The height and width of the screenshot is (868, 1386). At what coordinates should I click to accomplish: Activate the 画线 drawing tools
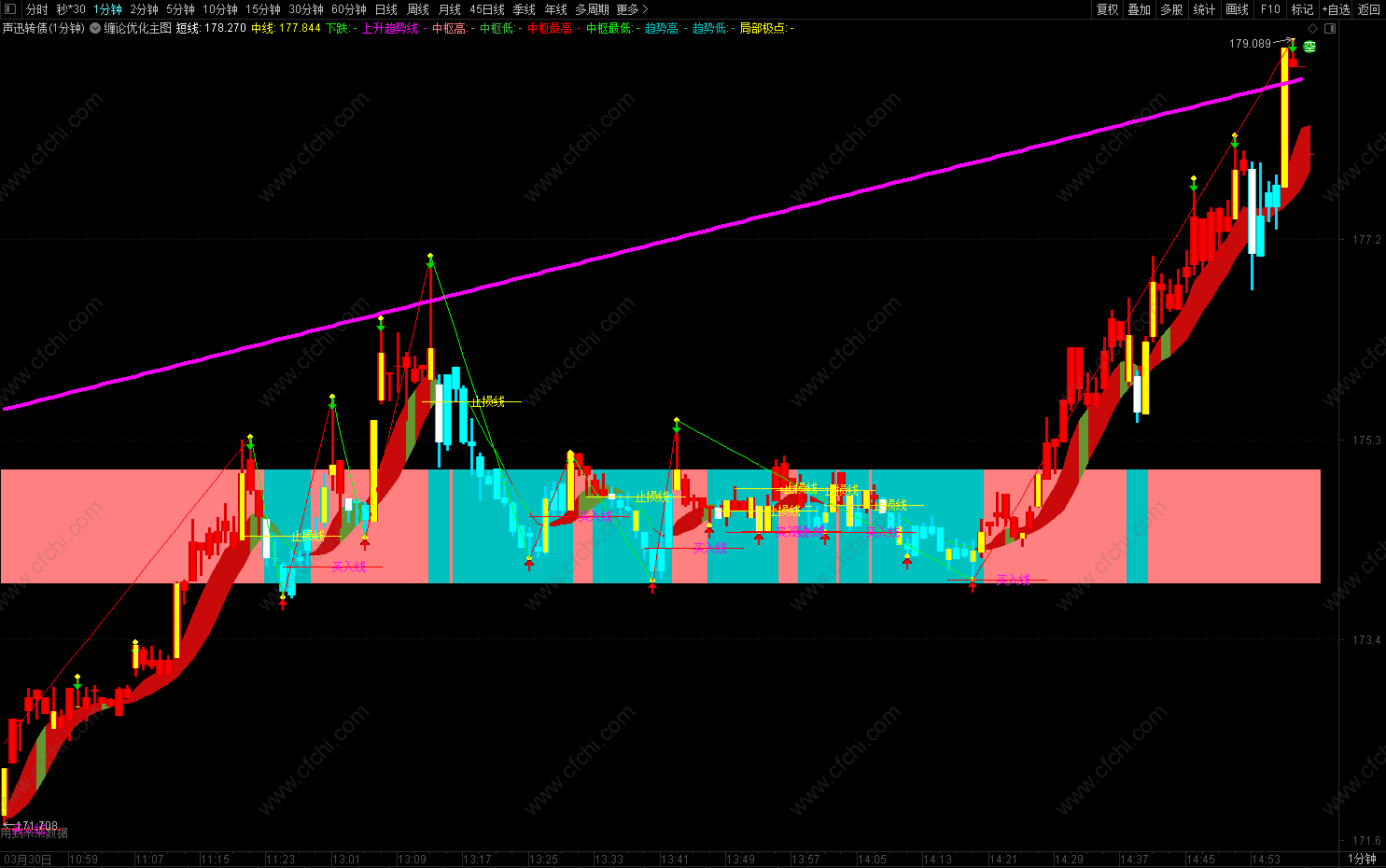pyautogui.click(x=1238, y=9)
